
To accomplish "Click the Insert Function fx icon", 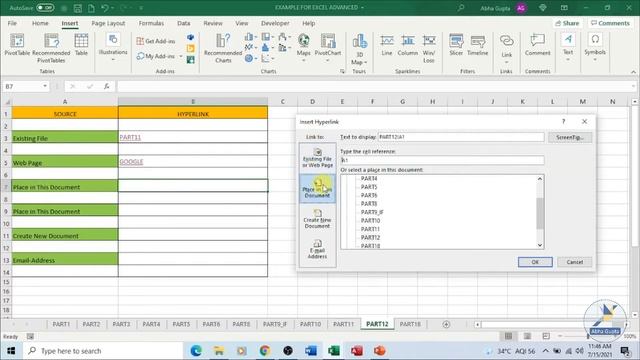I will (x=106, y=86).
